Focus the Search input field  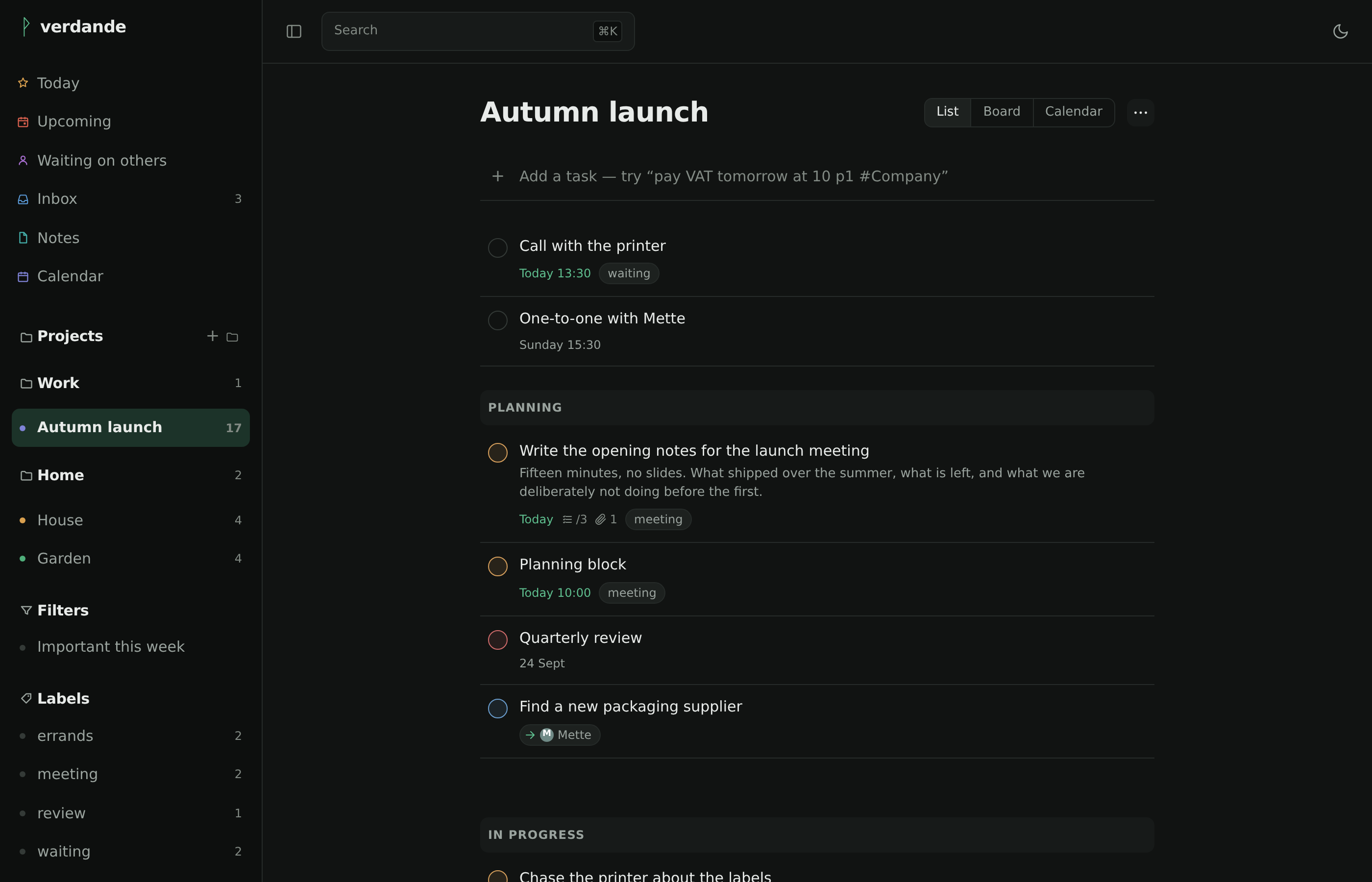coord(478,31)
